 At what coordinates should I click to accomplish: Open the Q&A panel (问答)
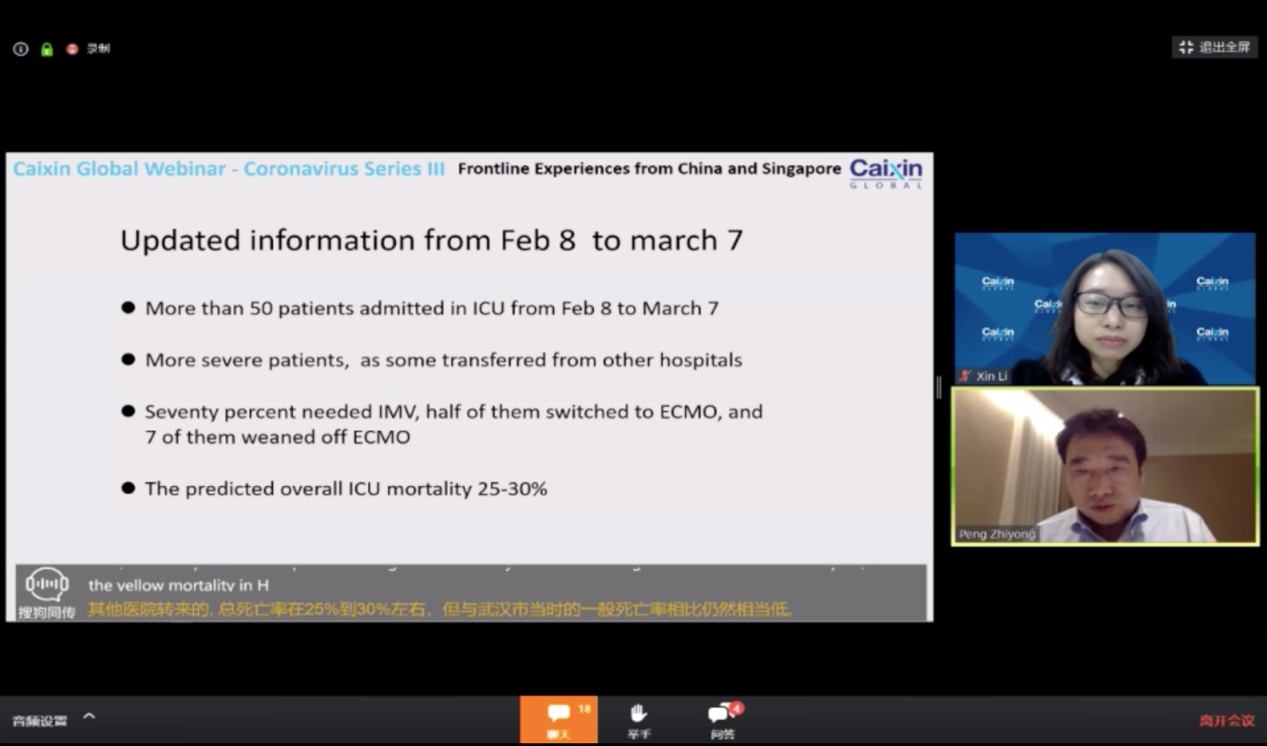coord(722,719)
